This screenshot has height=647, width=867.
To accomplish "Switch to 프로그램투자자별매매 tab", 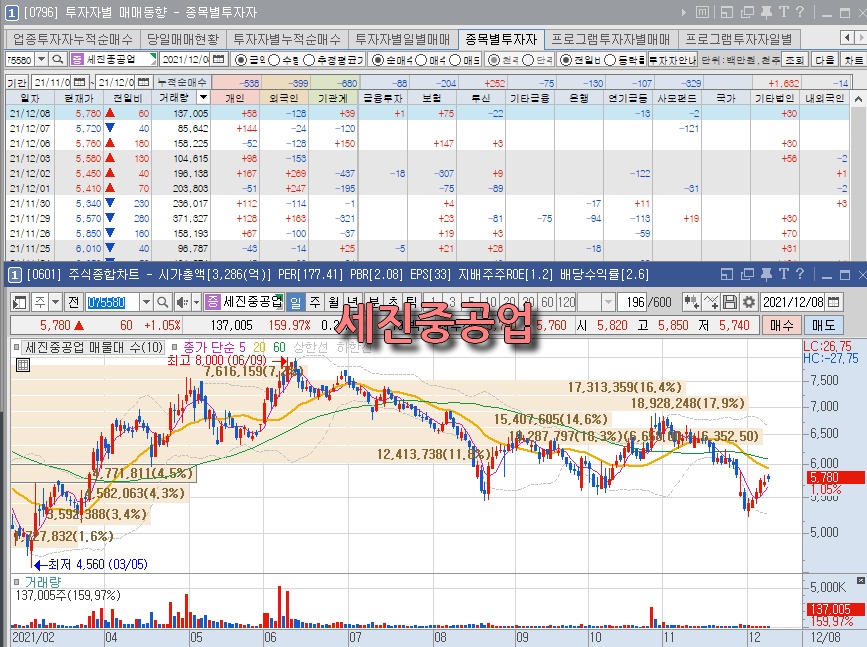I will click(x=610, y=39).
